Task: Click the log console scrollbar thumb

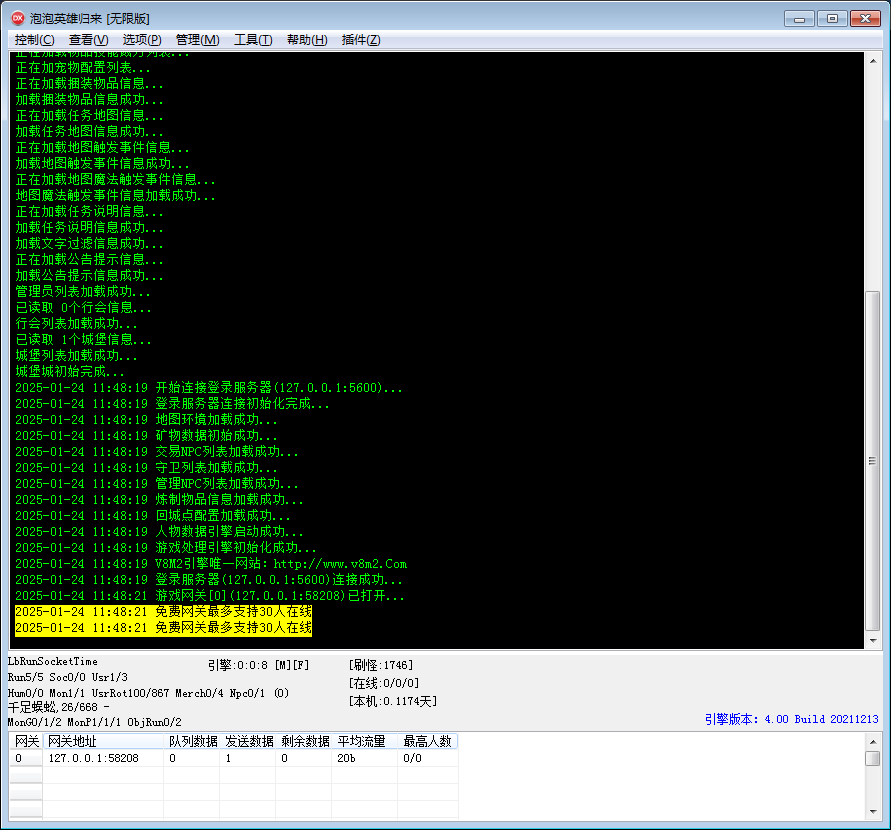Action: (872, 461)
